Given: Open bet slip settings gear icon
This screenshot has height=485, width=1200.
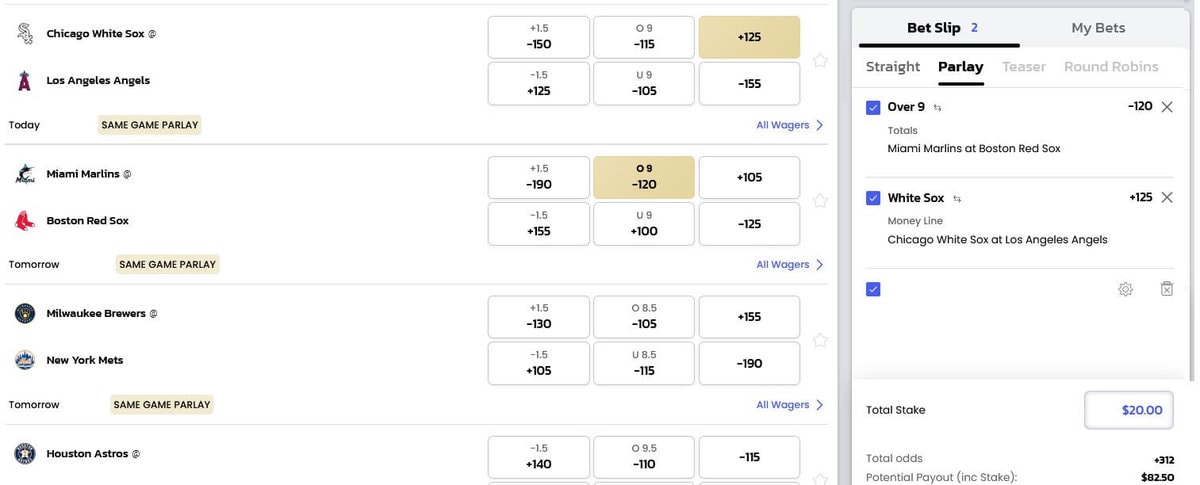Looking at the screenshot, I should 1125,289.
